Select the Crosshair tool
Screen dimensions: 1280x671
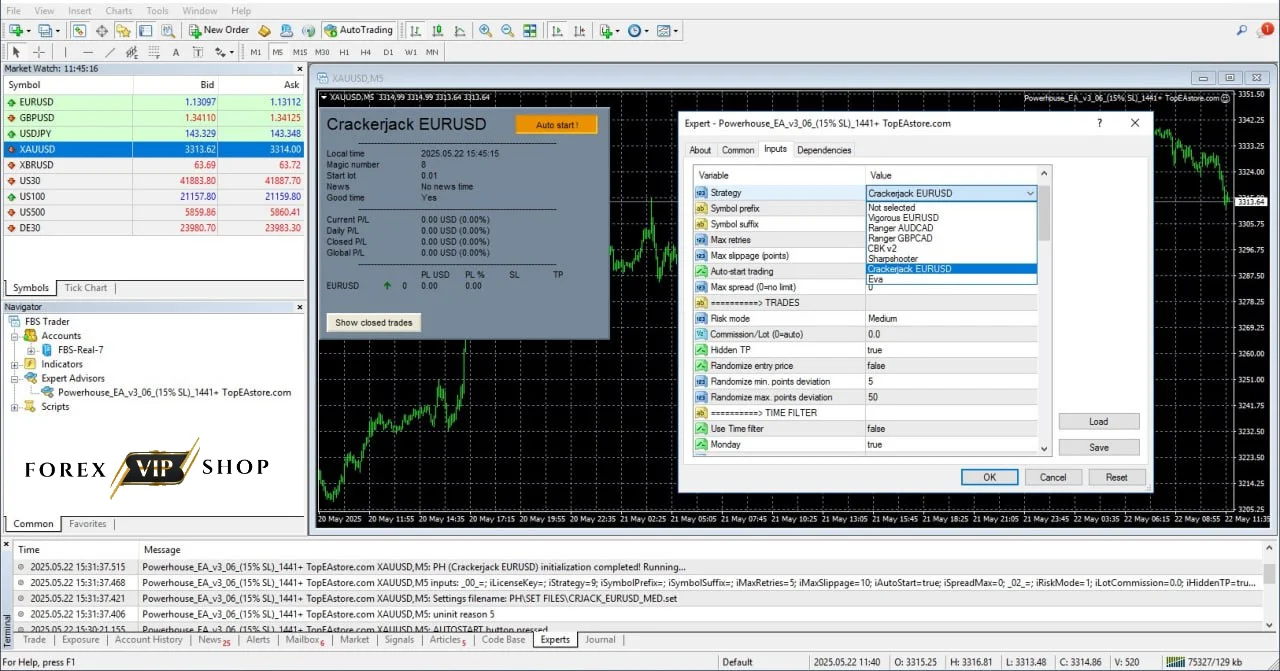click(x=39, y=52)
